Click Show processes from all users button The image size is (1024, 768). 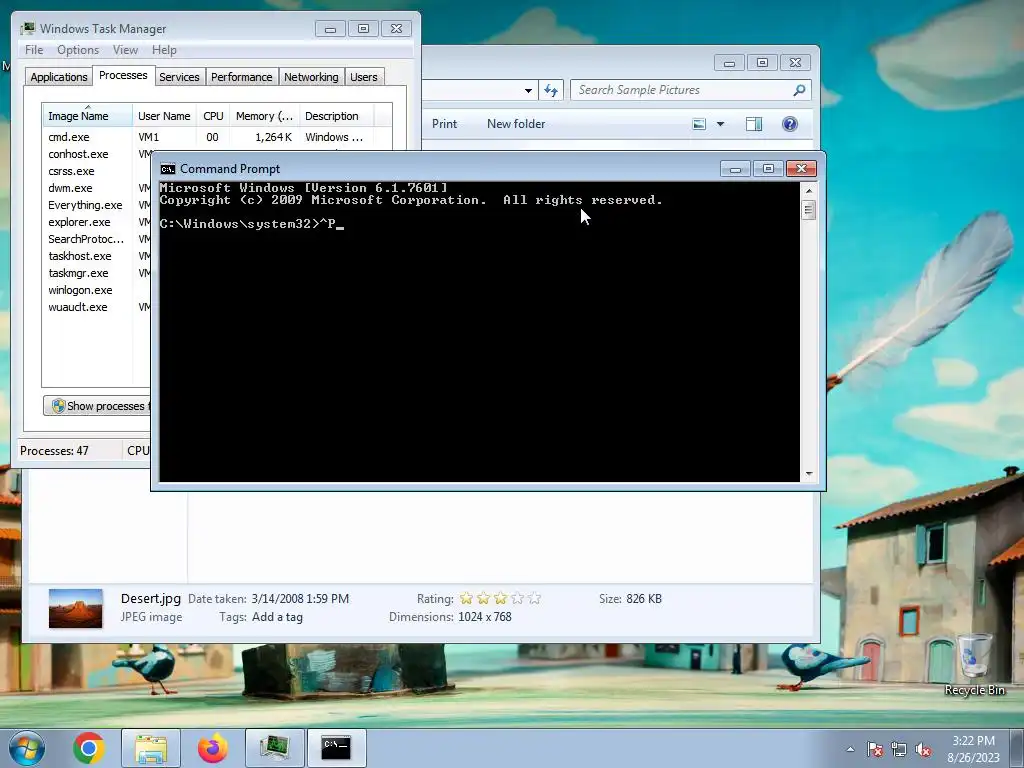(x=97, y=406)
